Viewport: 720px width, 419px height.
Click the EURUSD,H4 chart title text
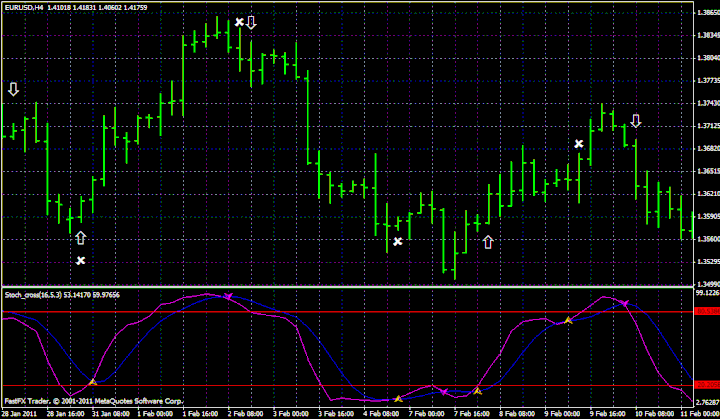24,7
